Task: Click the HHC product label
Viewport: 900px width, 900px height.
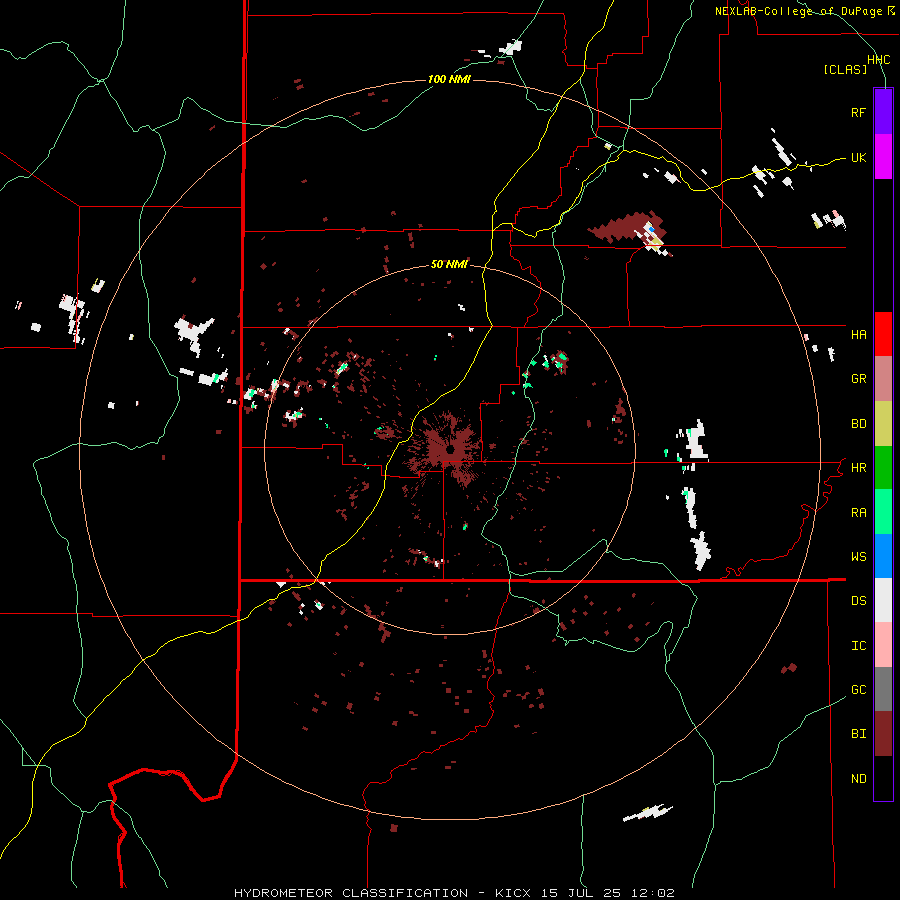Action: (879, 60)
